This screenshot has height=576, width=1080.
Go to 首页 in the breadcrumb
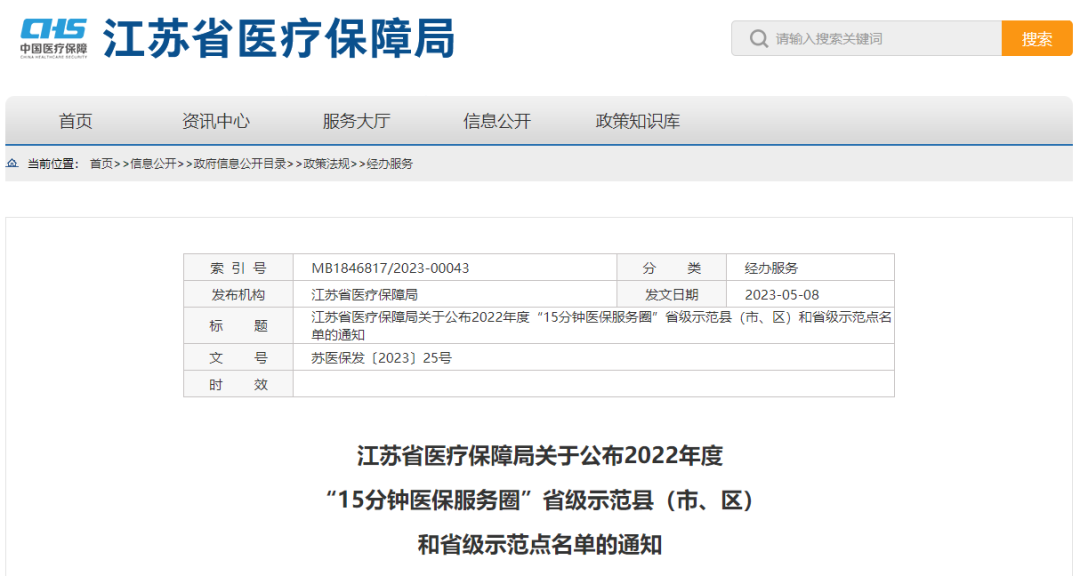coord(101,164)
